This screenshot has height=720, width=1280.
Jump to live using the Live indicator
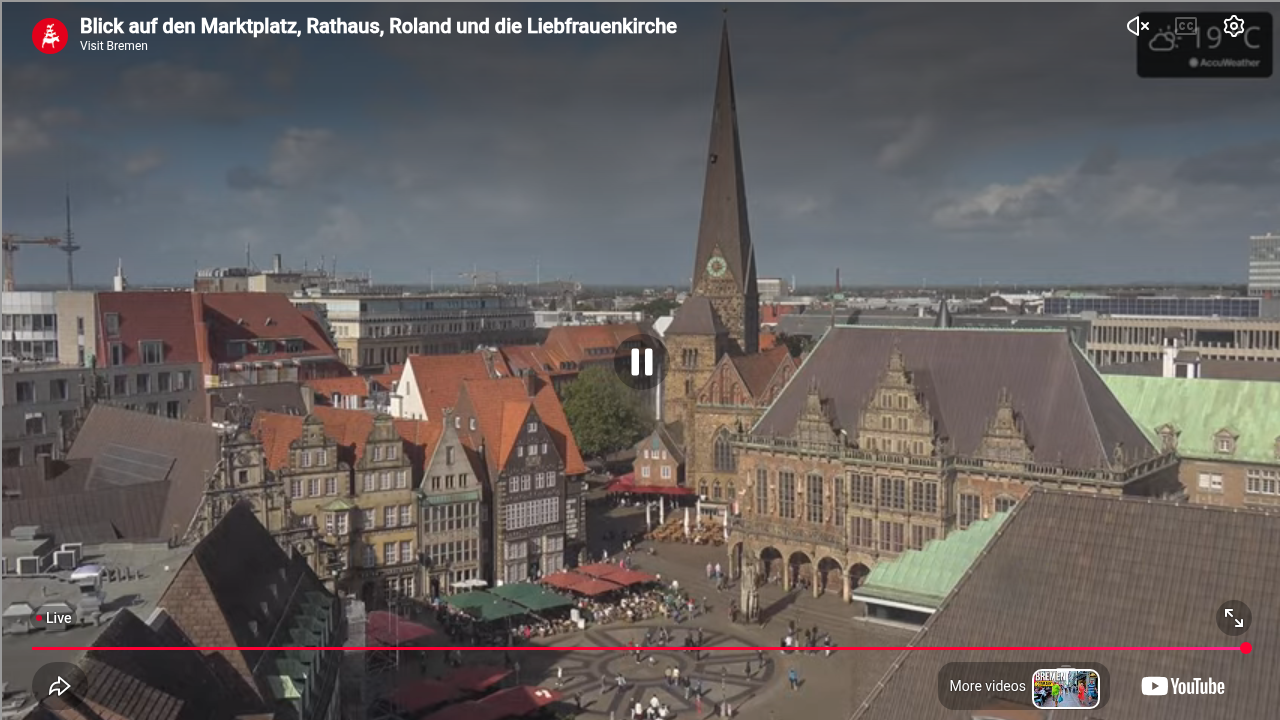click(54, 618)
